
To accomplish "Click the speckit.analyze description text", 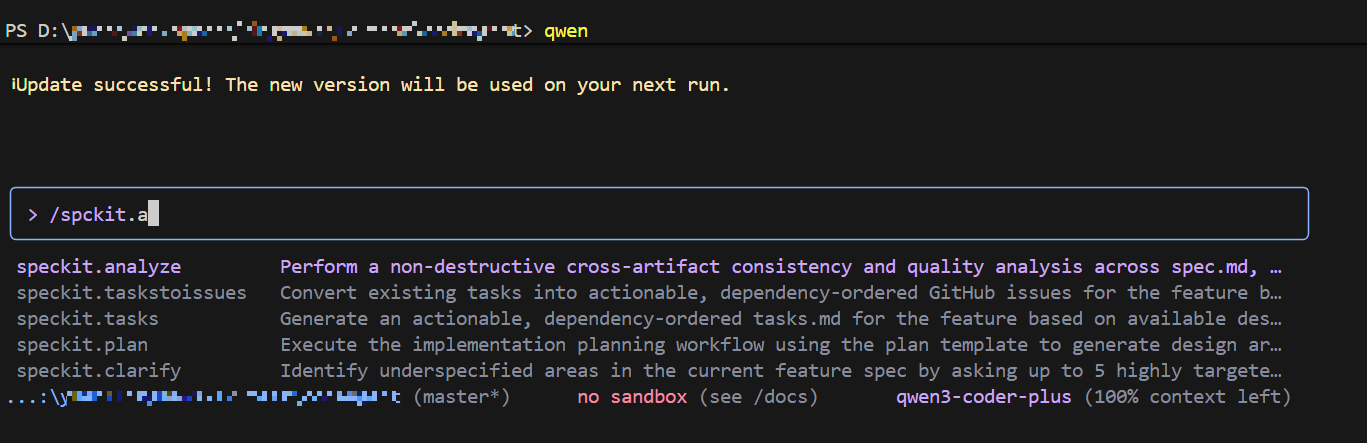I will (x=780, y=267).
